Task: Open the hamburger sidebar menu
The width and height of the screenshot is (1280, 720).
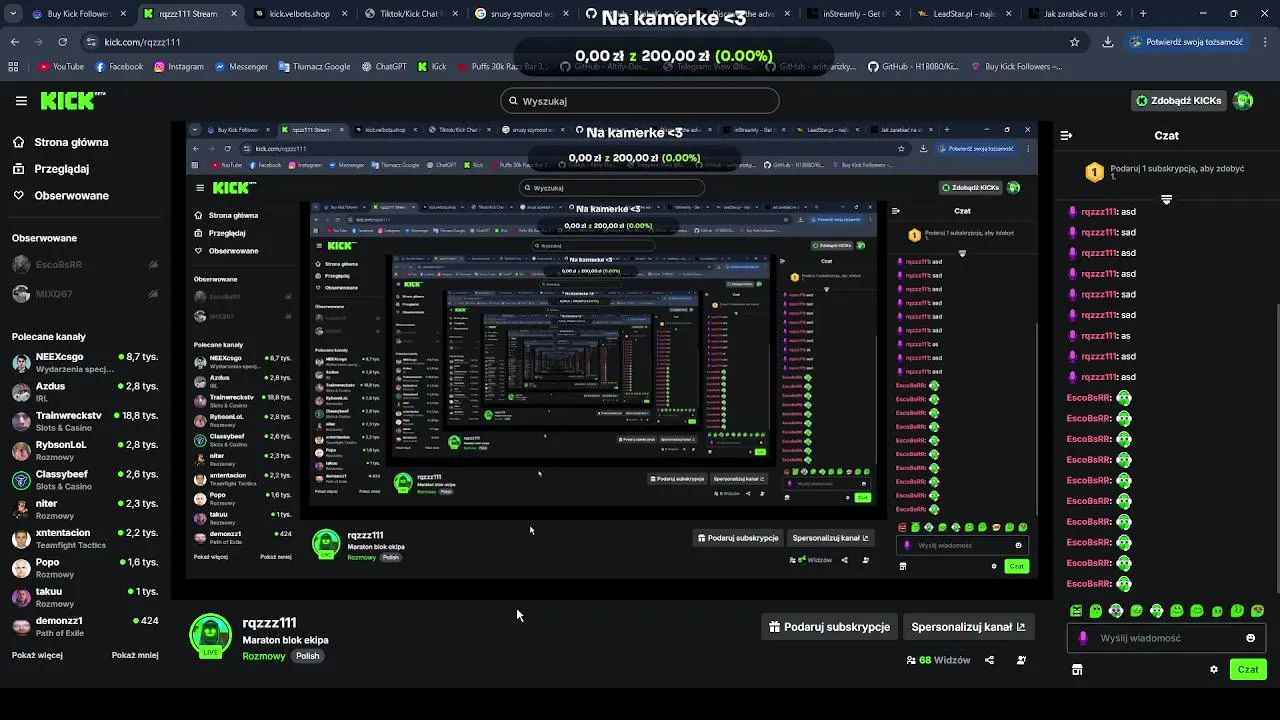Action: (x=21, y=101)
